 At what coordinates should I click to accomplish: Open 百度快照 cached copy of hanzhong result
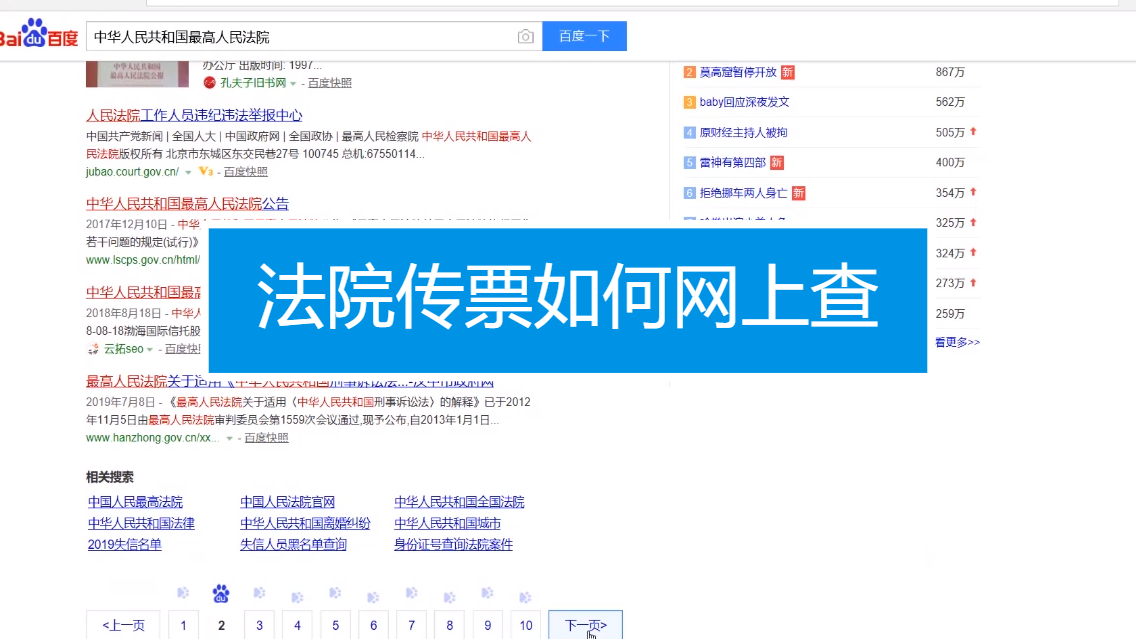[x=265, y=437]
